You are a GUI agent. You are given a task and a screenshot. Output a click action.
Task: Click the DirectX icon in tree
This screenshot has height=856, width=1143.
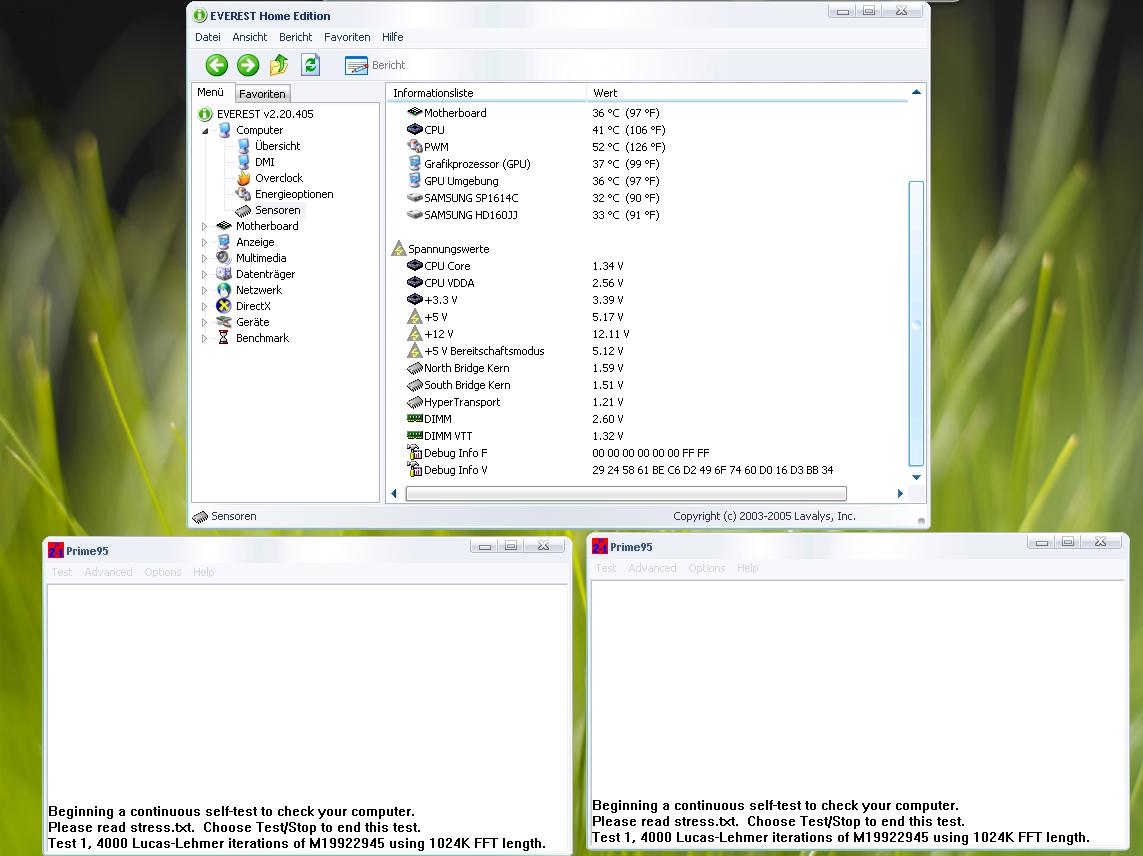coord(224,306)
